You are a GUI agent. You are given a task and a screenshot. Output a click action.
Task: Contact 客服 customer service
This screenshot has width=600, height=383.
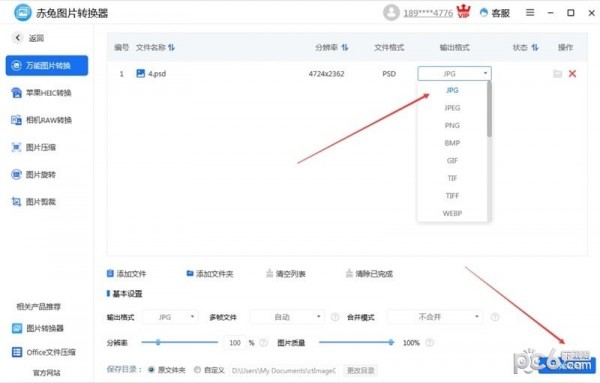494,13
